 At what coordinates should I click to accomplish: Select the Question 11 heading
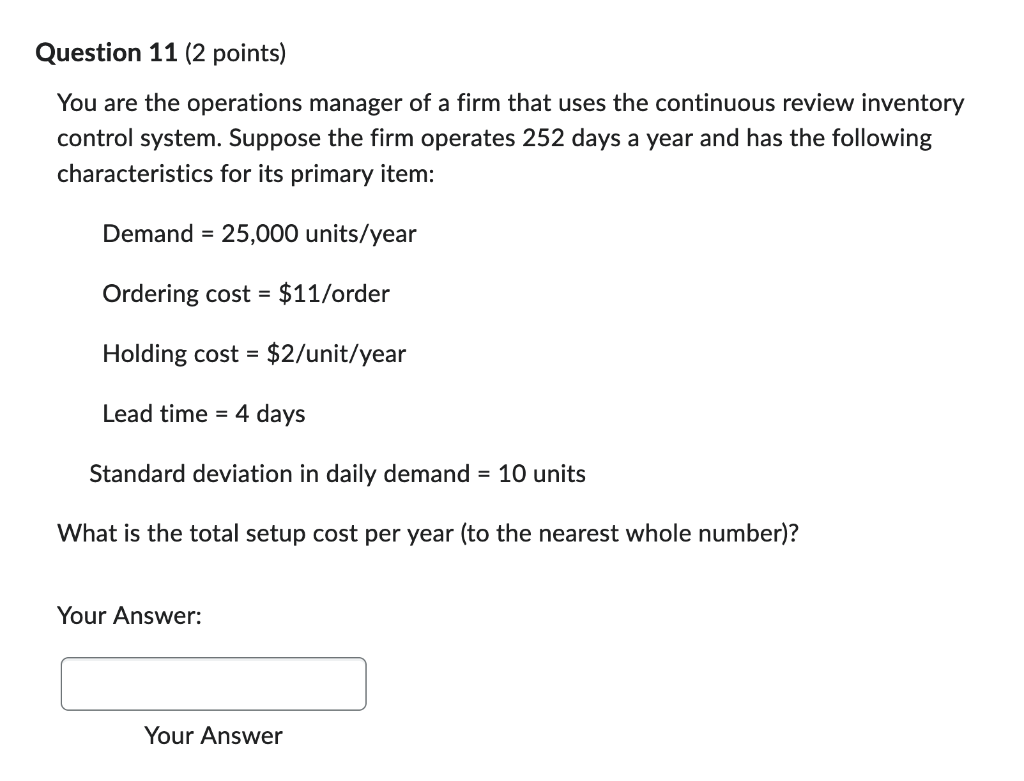(x=106, y=52)
